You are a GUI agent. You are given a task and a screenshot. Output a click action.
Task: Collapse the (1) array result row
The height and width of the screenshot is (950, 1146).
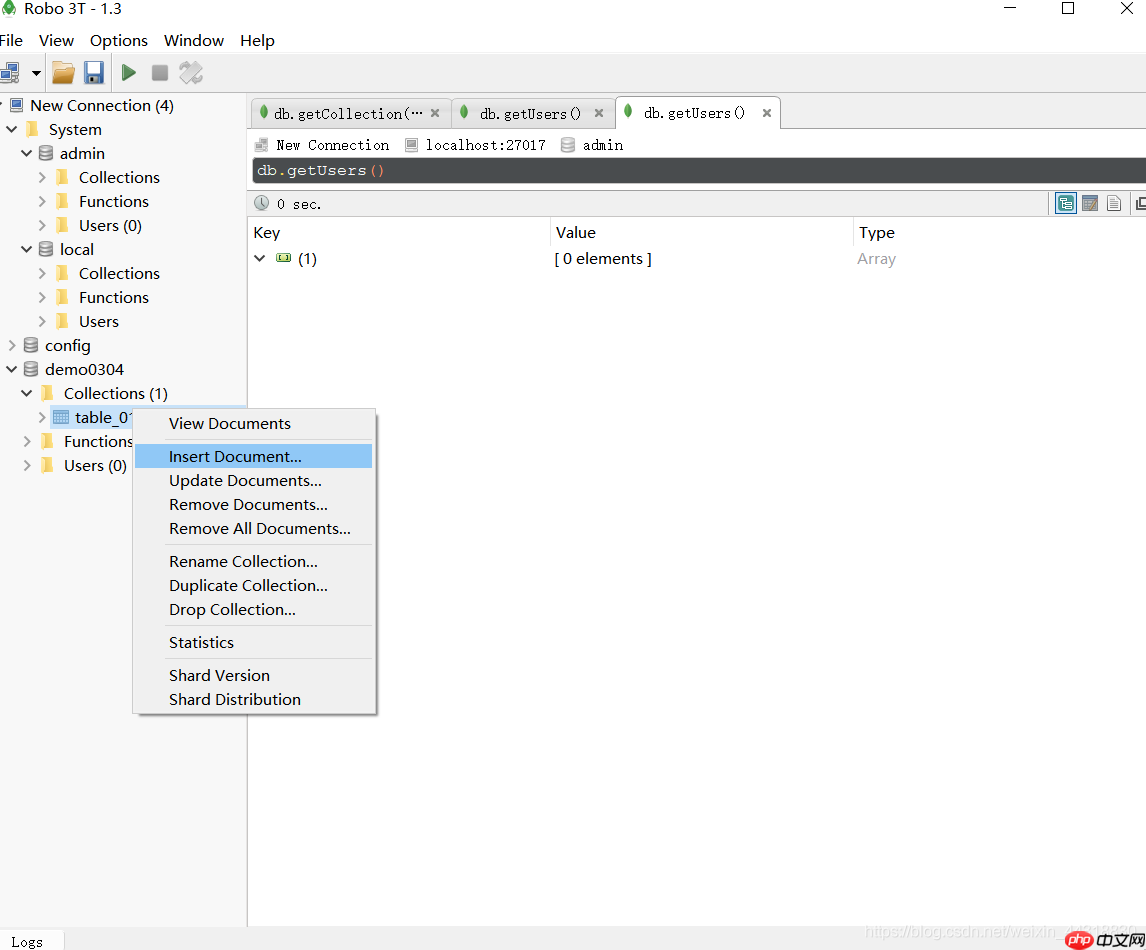click(260, 259)
